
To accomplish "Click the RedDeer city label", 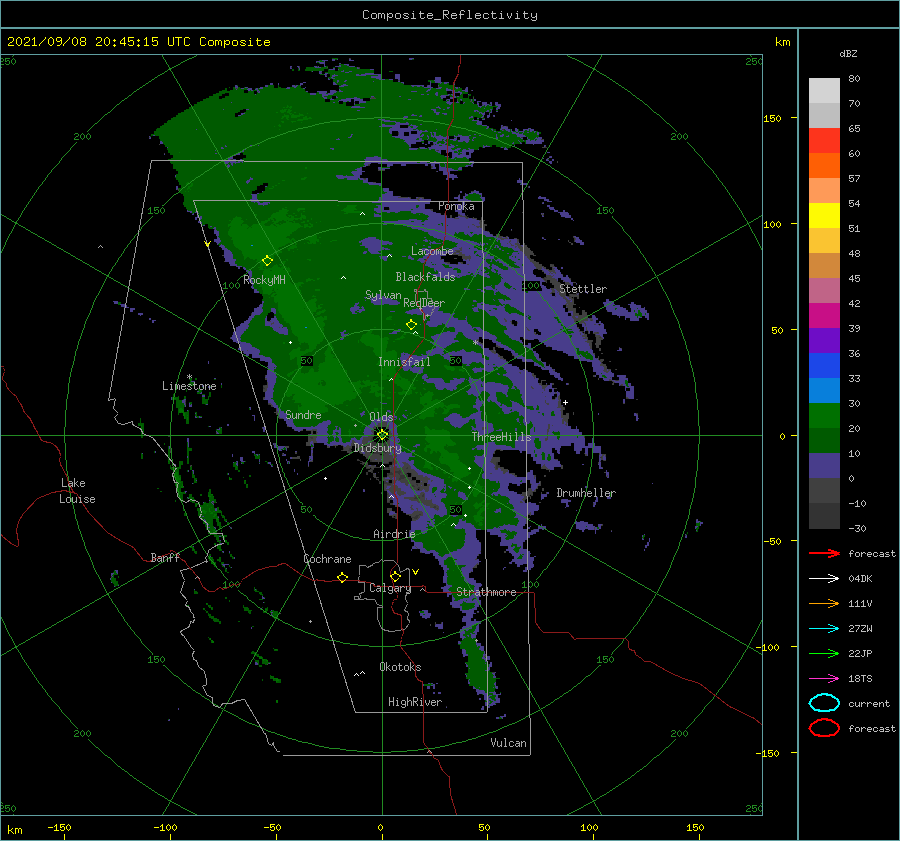I will tap(424, 303).
